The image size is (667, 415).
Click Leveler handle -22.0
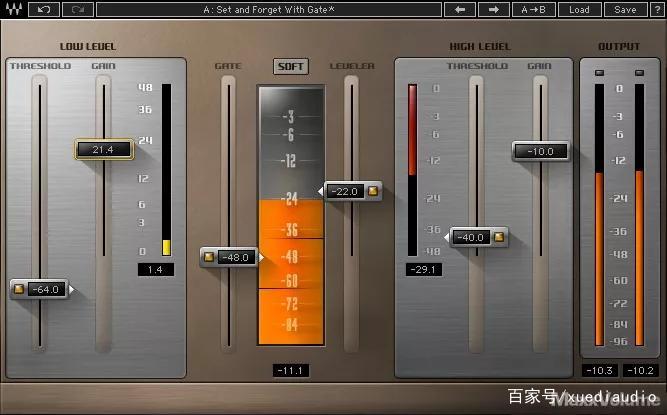click(352, 191)
